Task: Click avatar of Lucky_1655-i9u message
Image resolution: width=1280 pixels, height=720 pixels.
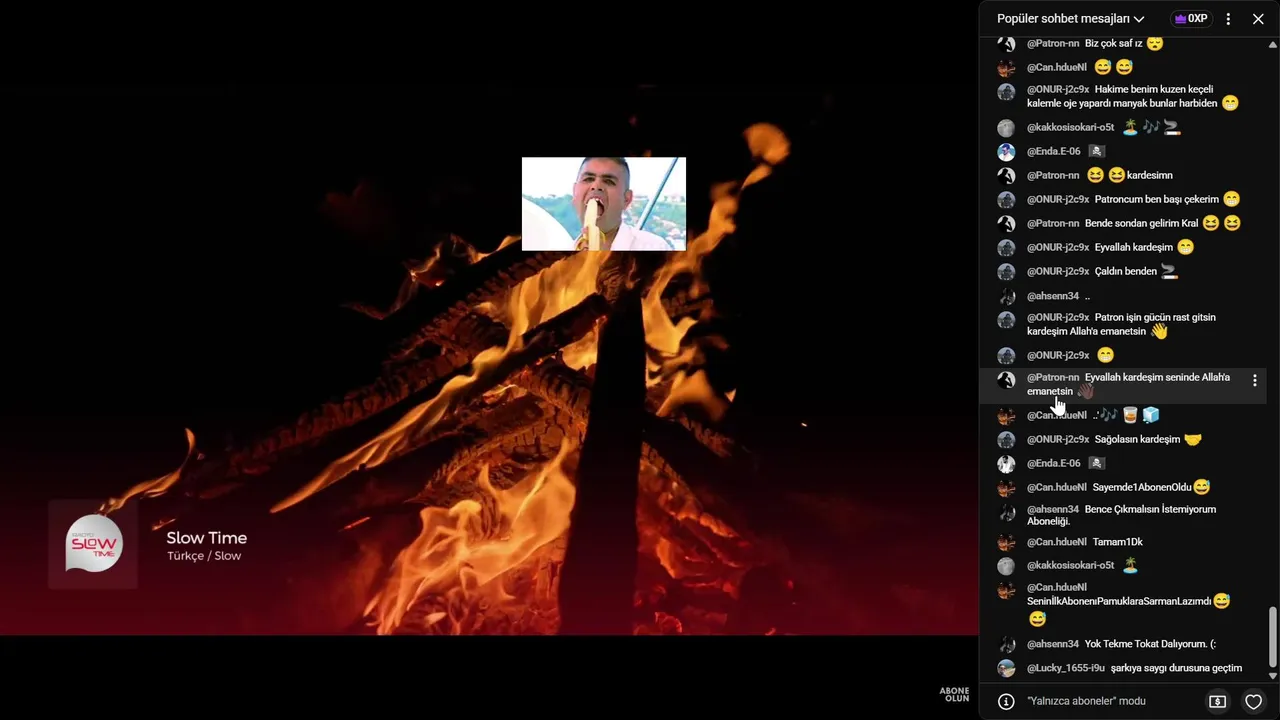Action: (1006, 668)
